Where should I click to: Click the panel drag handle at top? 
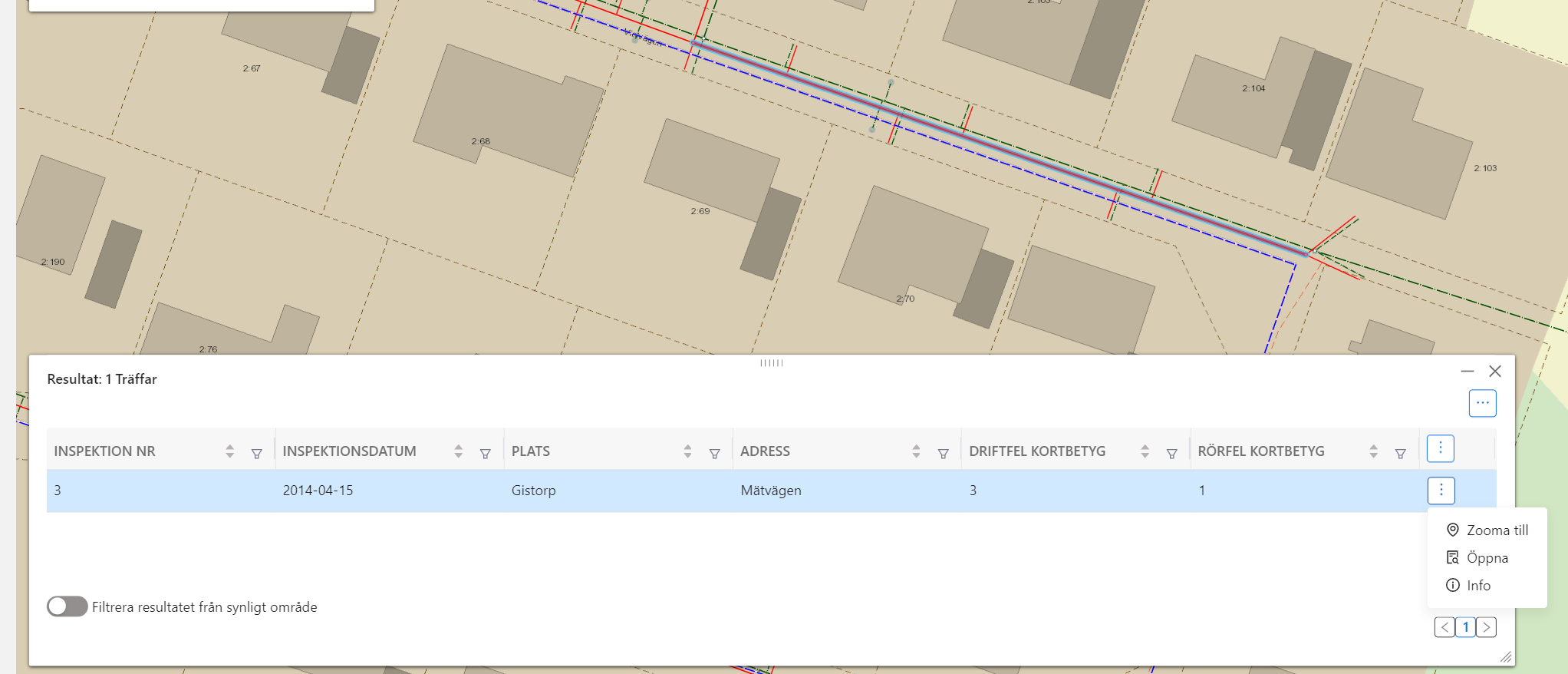(x=771, y=363)
